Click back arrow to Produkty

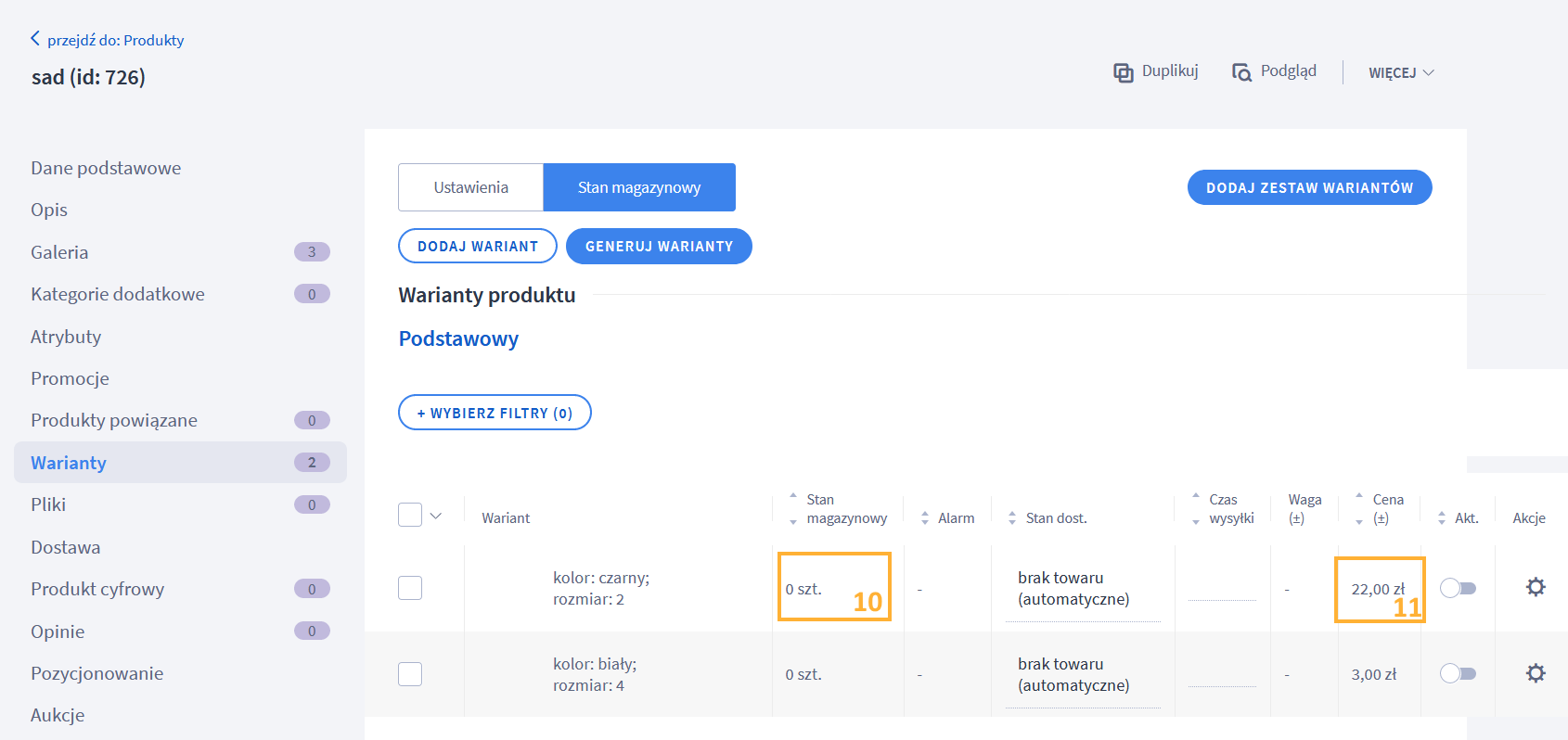[35, 39]
